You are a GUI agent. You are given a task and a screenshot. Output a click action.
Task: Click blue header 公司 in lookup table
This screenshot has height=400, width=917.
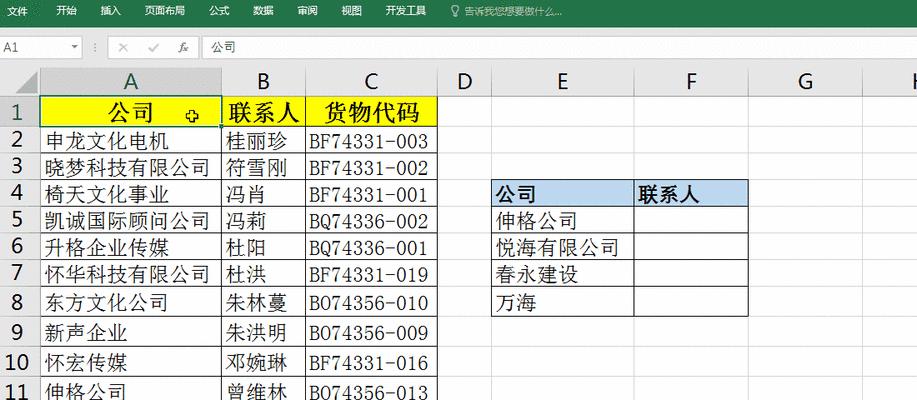click(563, 194)
